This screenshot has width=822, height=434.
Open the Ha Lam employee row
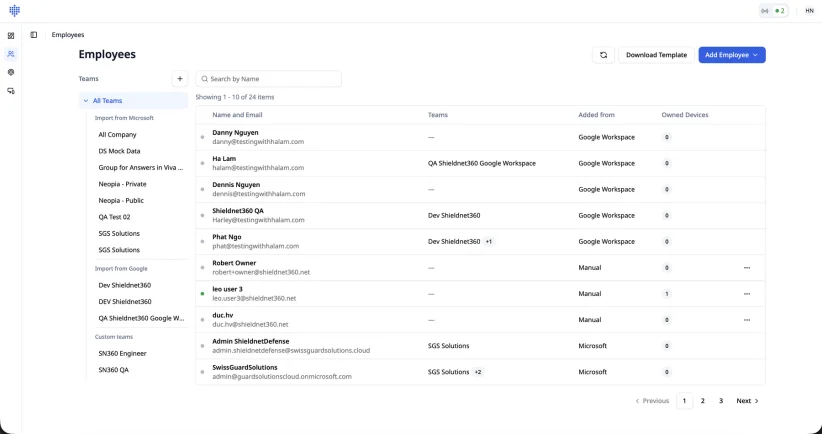coord(480,164)
